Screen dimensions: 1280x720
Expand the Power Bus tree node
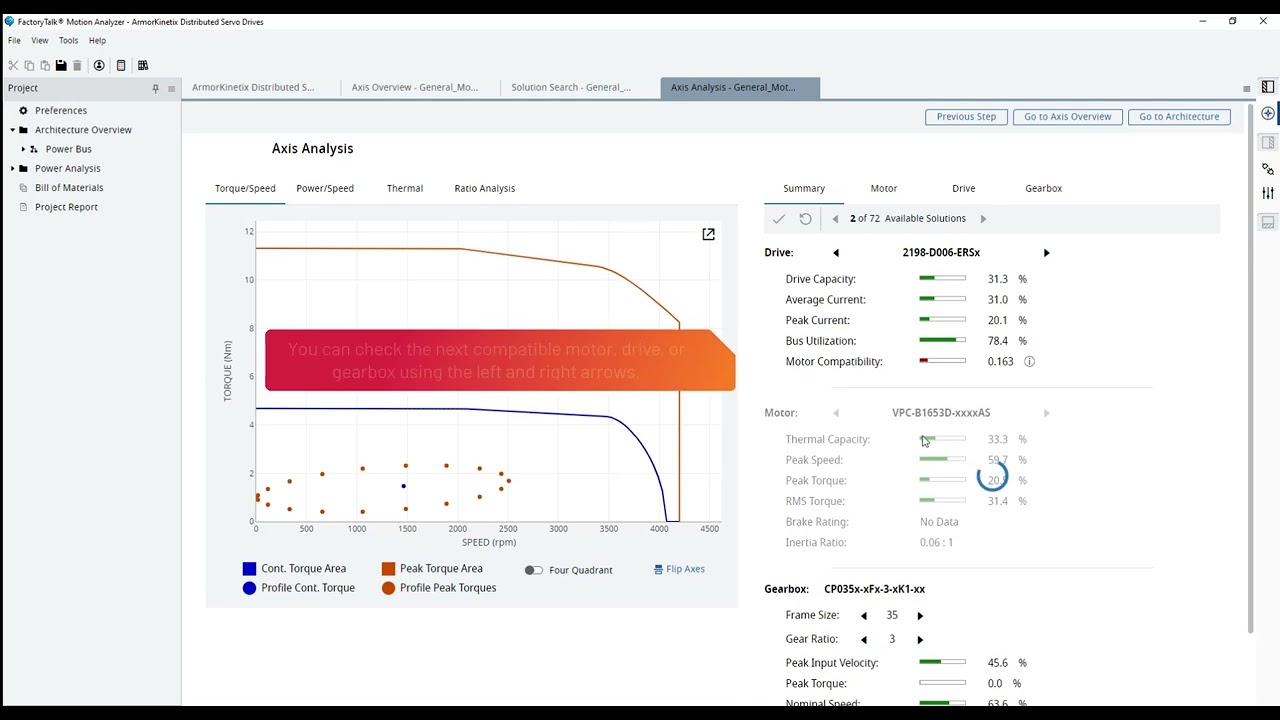pos(23,149)
